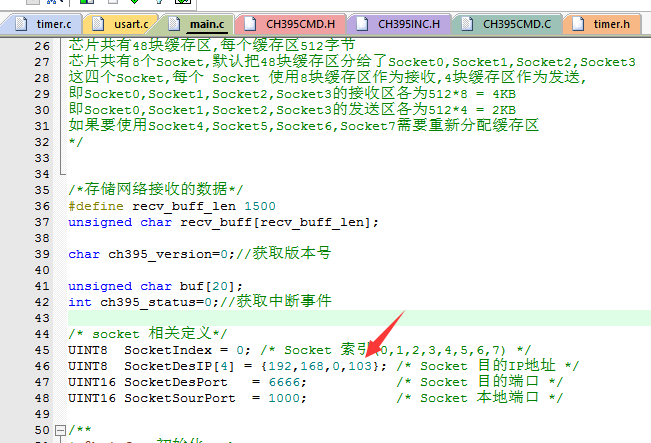Click the comment '芯片共有48块缓存区' on line 26

[140, 45]
